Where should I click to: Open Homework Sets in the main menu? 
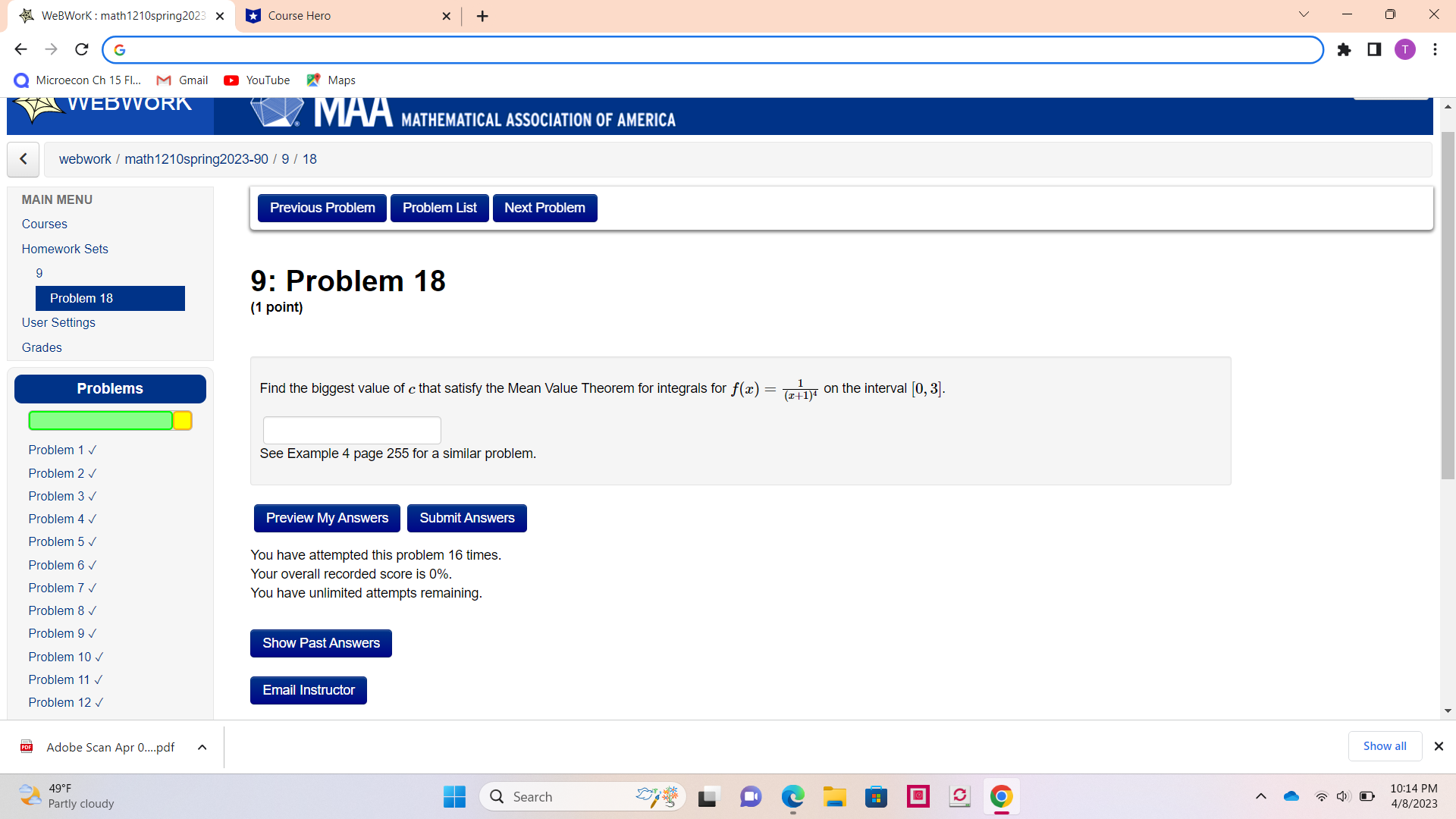click(x=64, y=249)
